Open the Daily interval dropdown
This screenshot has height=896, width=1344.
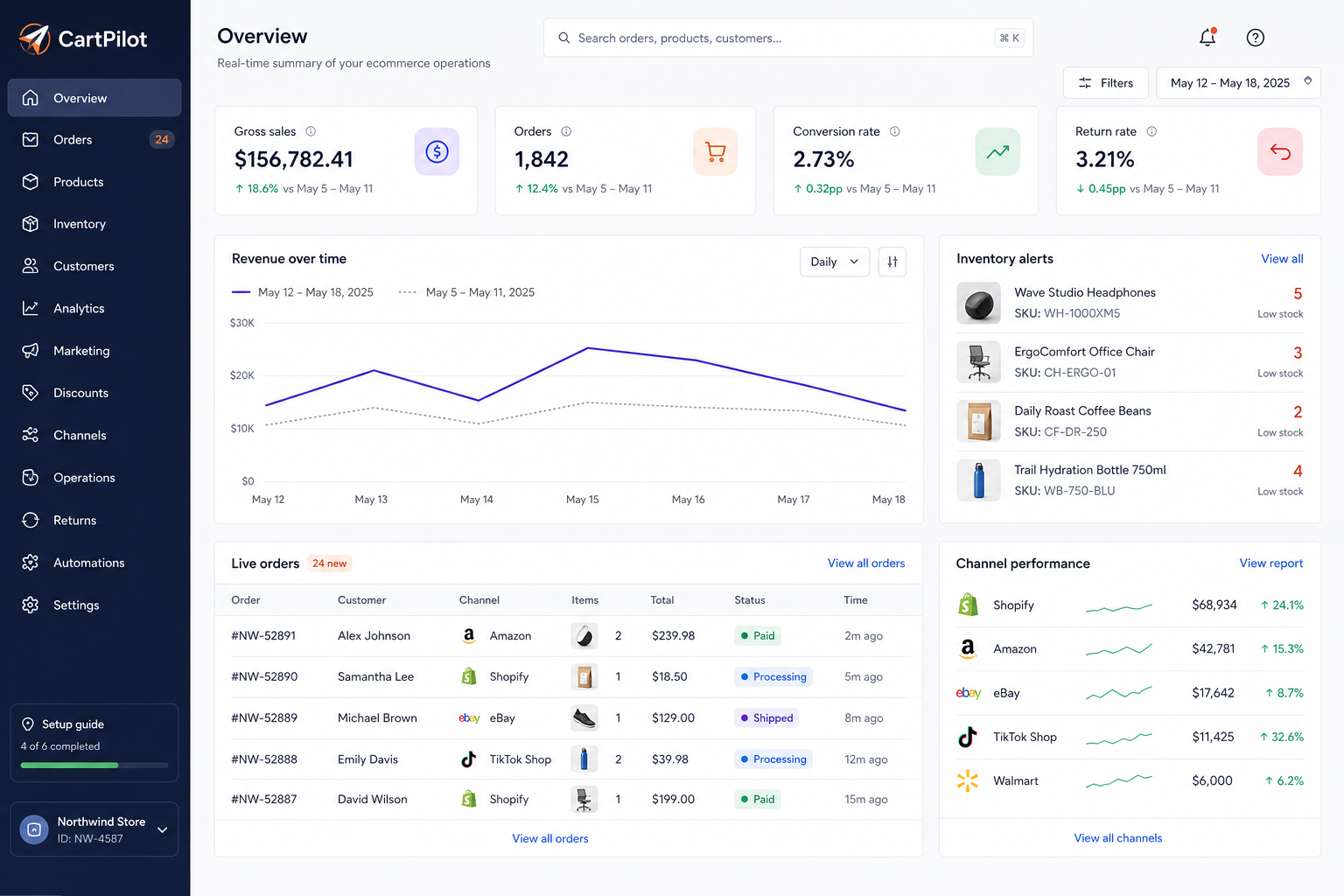(835, 262)
